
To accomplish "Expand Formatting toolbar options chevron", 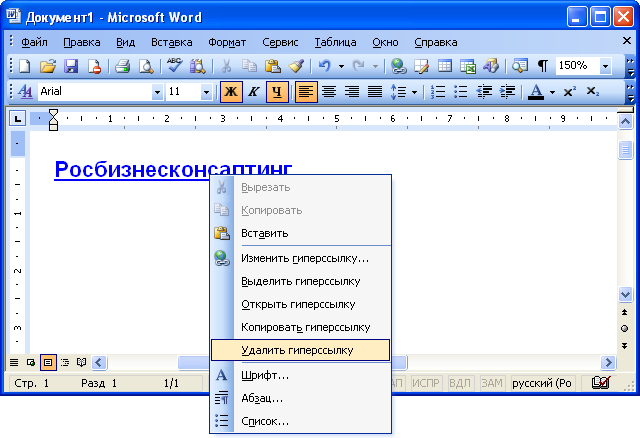I will (x=631, y=93).
